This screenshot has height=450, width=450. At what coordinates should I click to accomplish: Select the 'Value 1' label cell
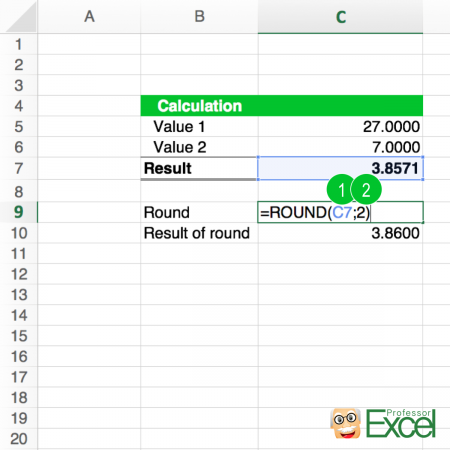[199, 127]
